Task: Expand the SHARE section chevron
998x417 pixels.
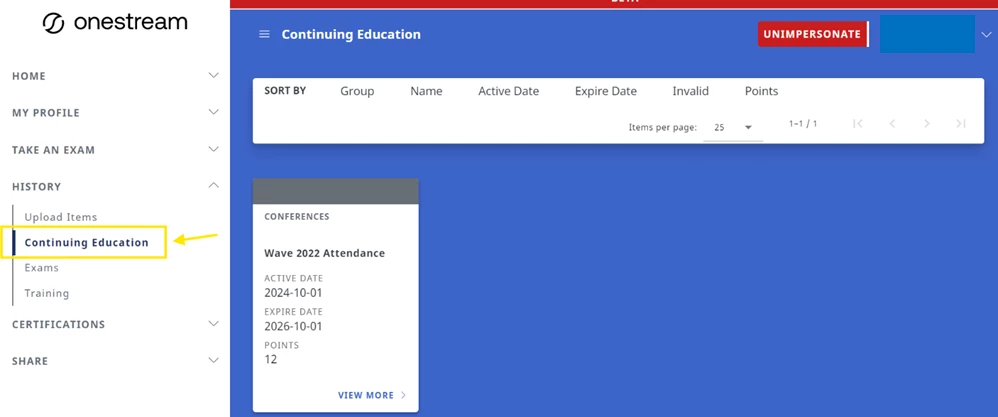Action: coord(214,360)
